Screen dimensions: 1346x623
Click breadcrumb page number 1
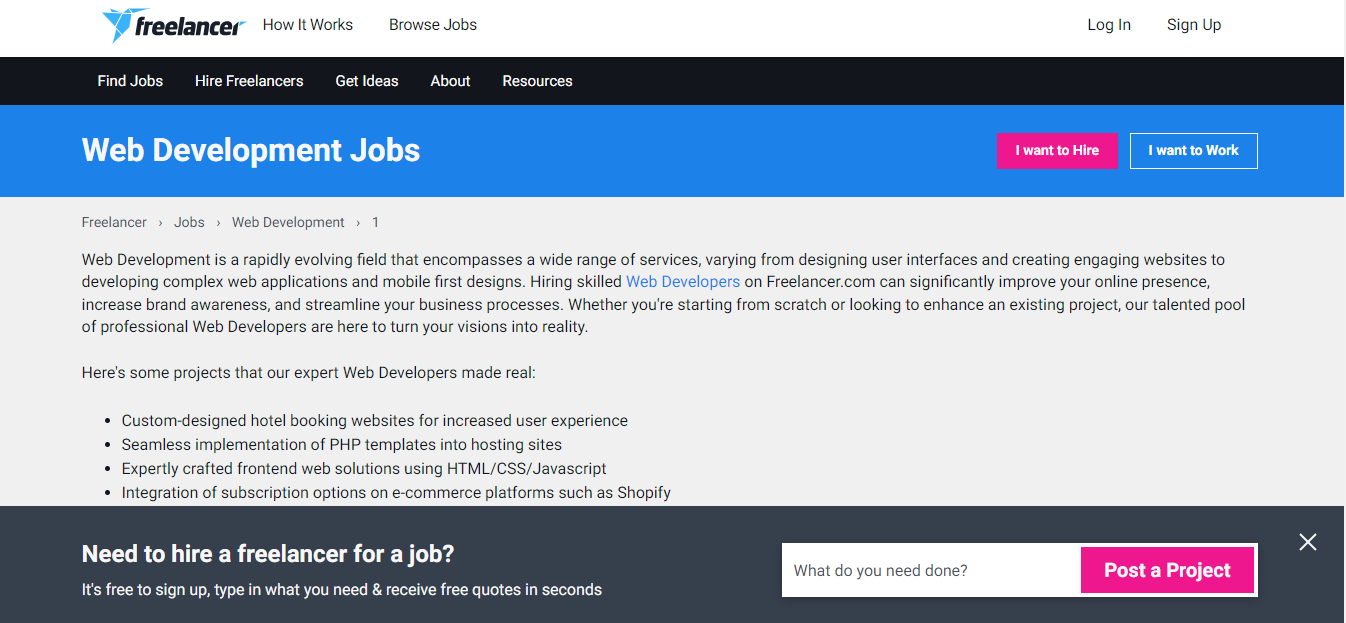click(376, 223)
